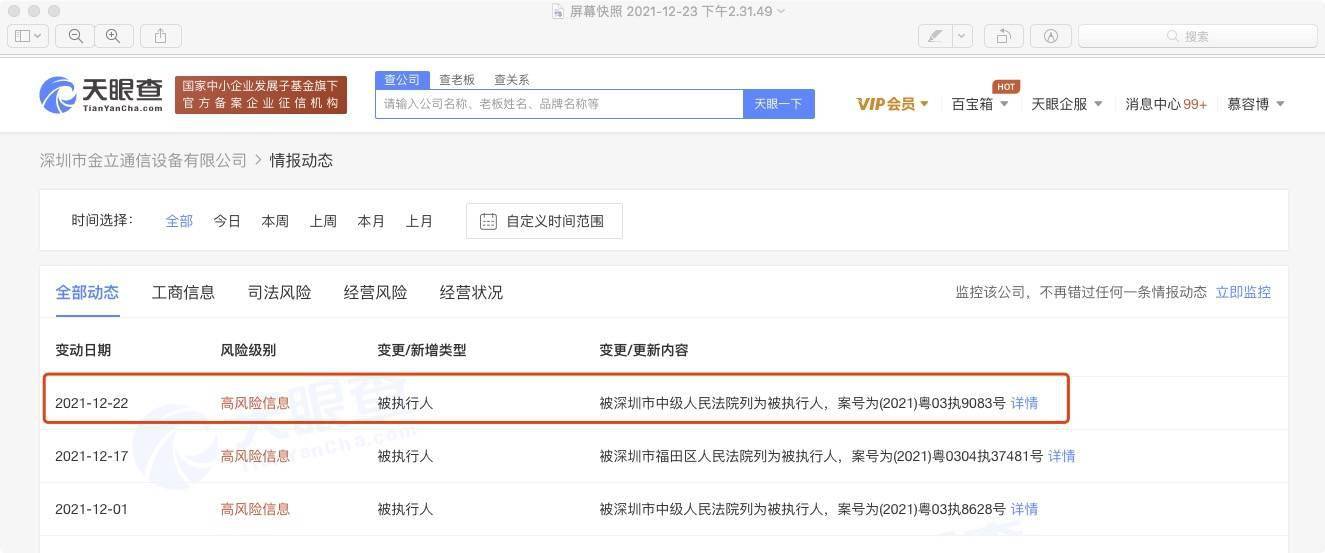1325x553 pixels.
Task: Filter time by 上月
Action: coord(419,221)
